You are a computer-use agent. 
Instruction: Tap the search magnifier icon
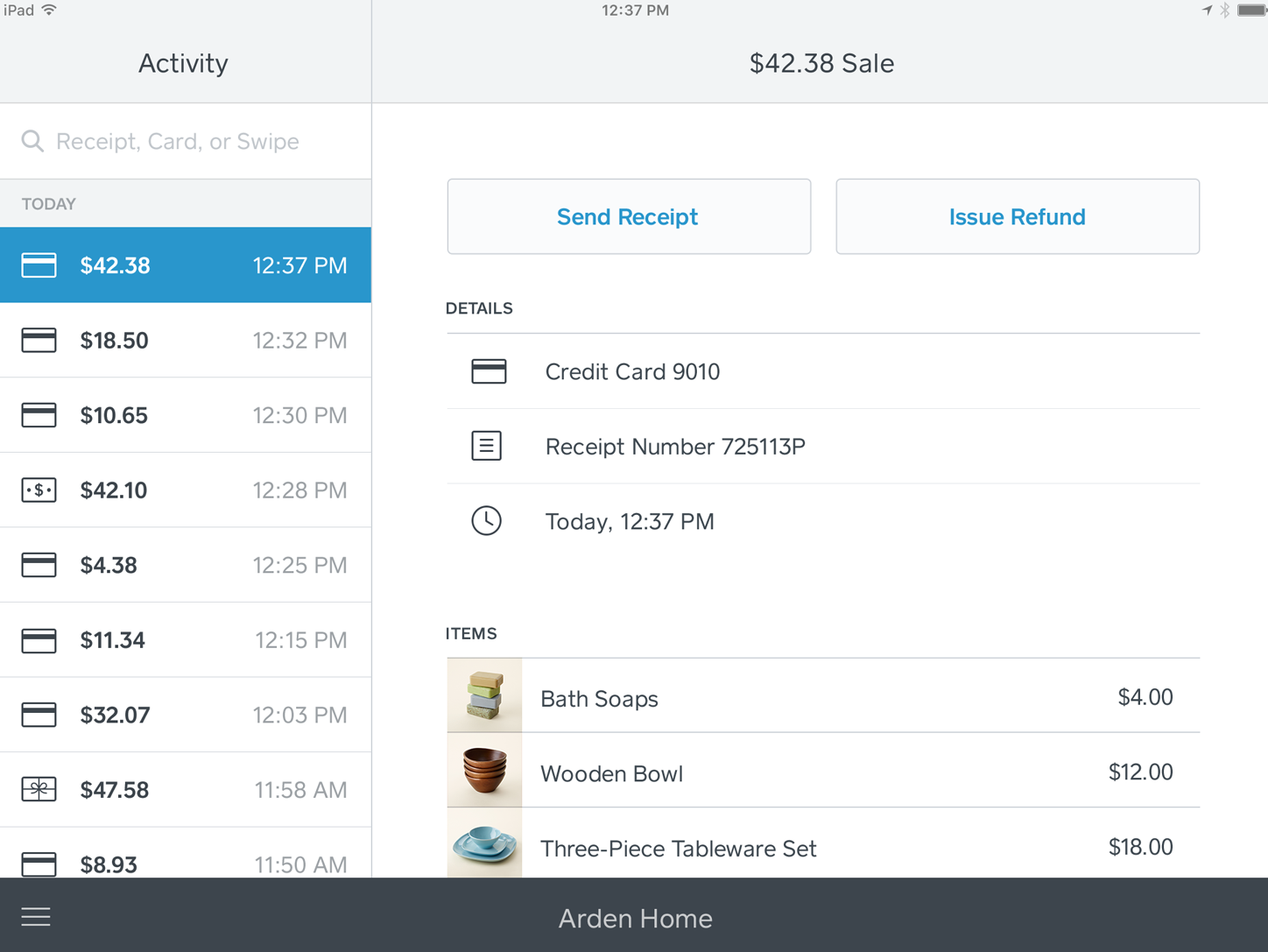[x=32, y=141]
